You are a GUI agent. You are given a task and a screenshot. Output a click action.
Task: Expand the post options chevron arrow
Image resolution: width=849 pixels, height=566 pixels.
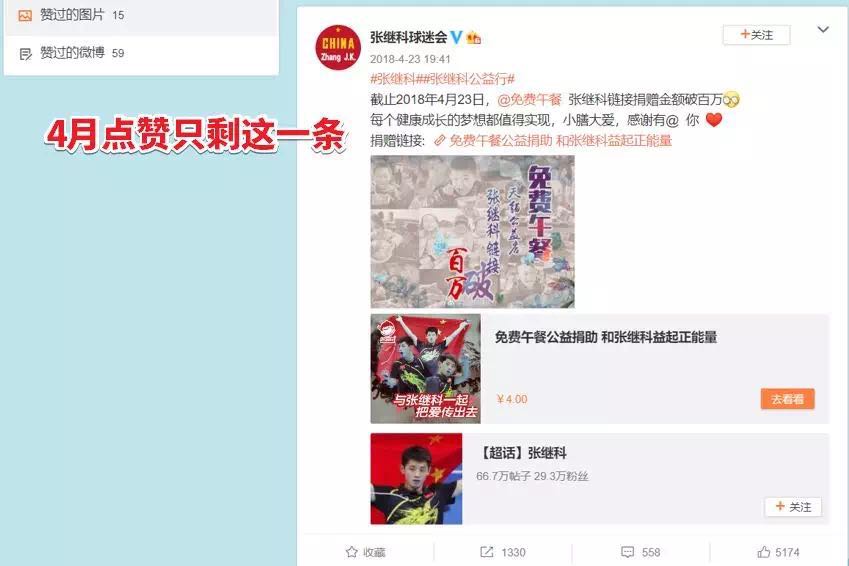[x=823, y=30]
